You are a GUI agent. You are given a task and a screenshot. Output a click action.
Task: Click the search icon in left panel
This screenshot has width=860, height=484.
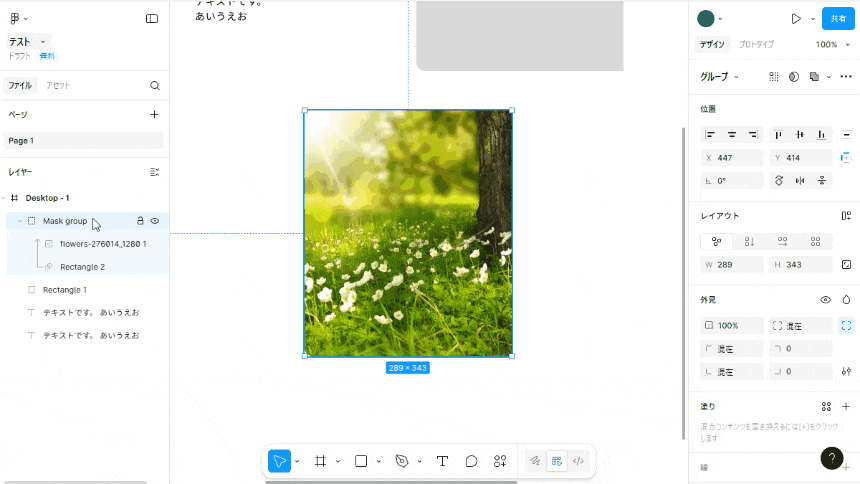coord(155,86)
